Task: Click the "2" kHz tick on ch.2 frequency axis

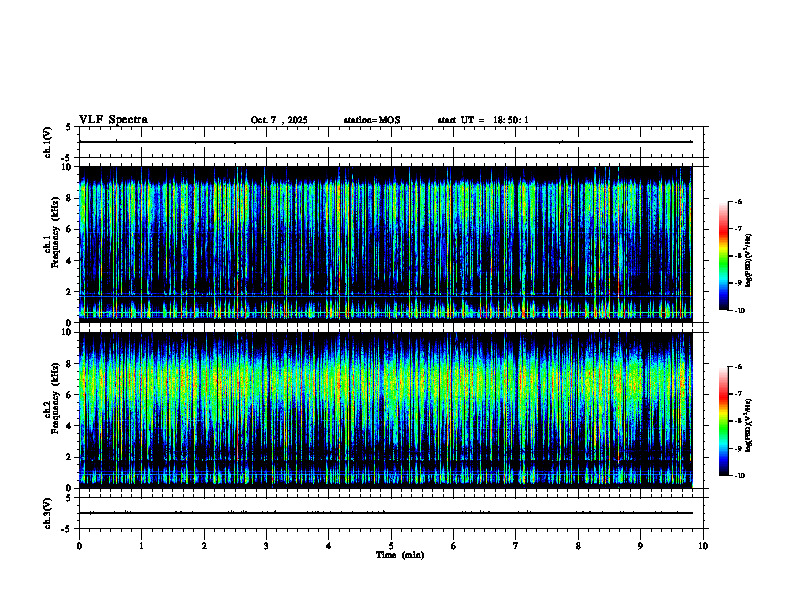Action: pyautogui.click(x=70, y=457)
